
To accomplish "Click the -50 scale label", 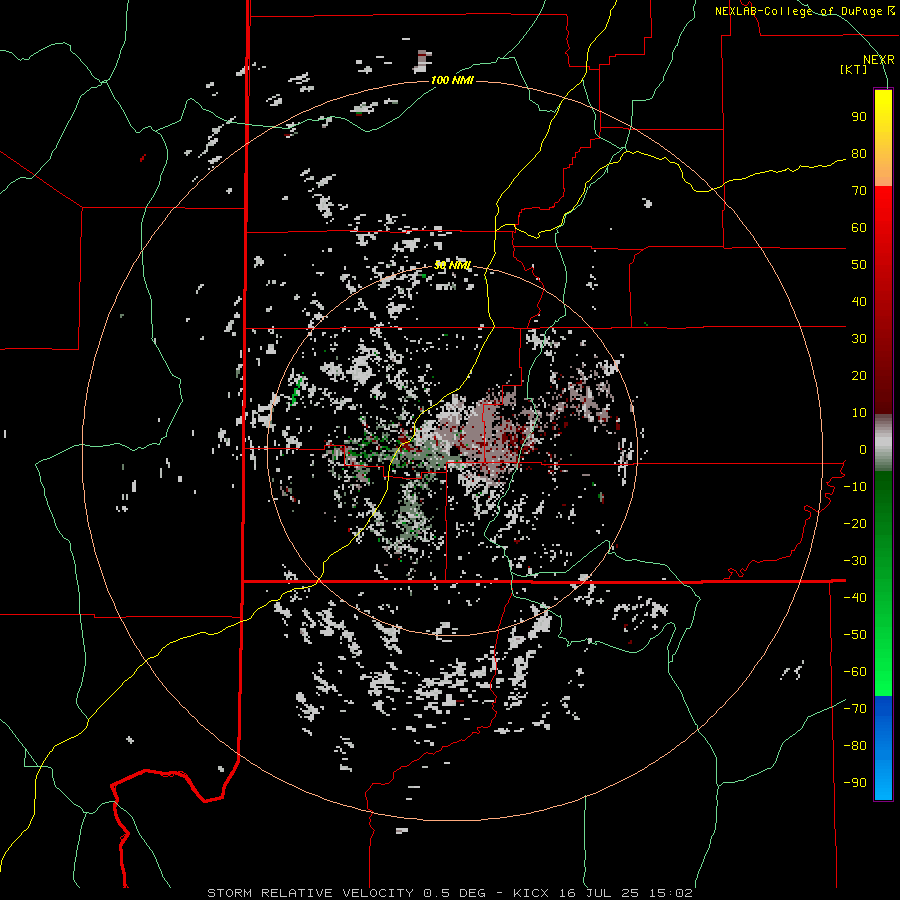I will point(855,635).
